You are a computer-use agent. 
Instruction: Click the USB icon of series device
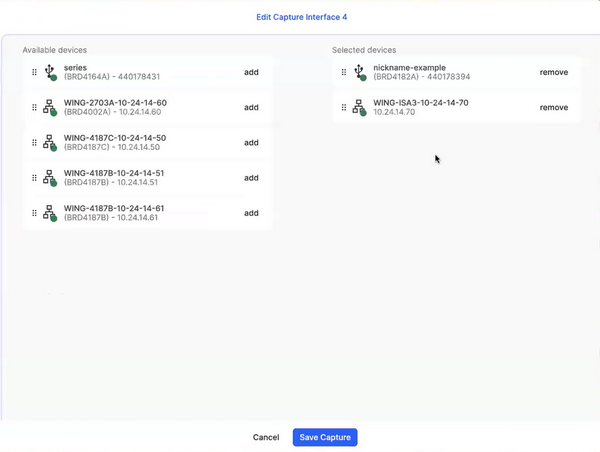(x=50, y=72)
